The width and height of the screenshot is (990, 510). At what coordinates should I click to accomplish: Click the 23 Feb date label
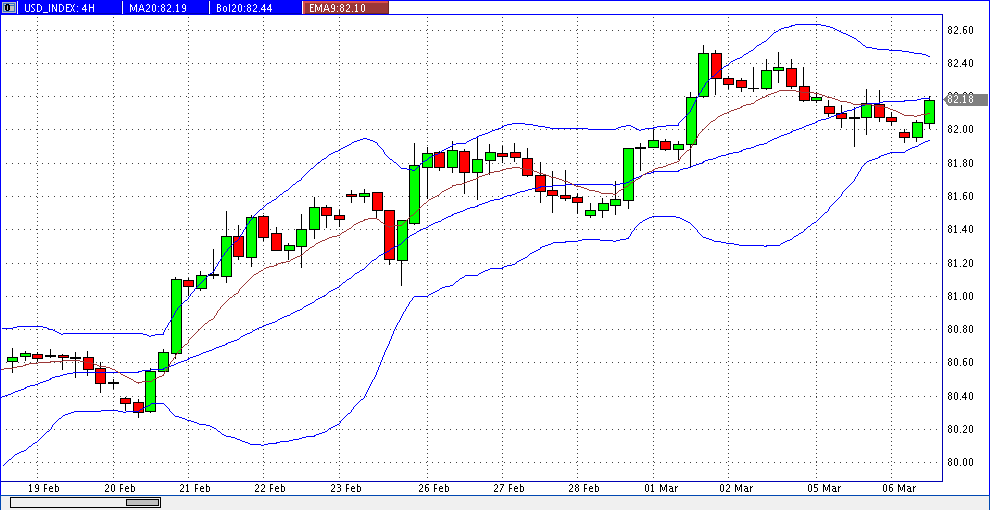344,489
